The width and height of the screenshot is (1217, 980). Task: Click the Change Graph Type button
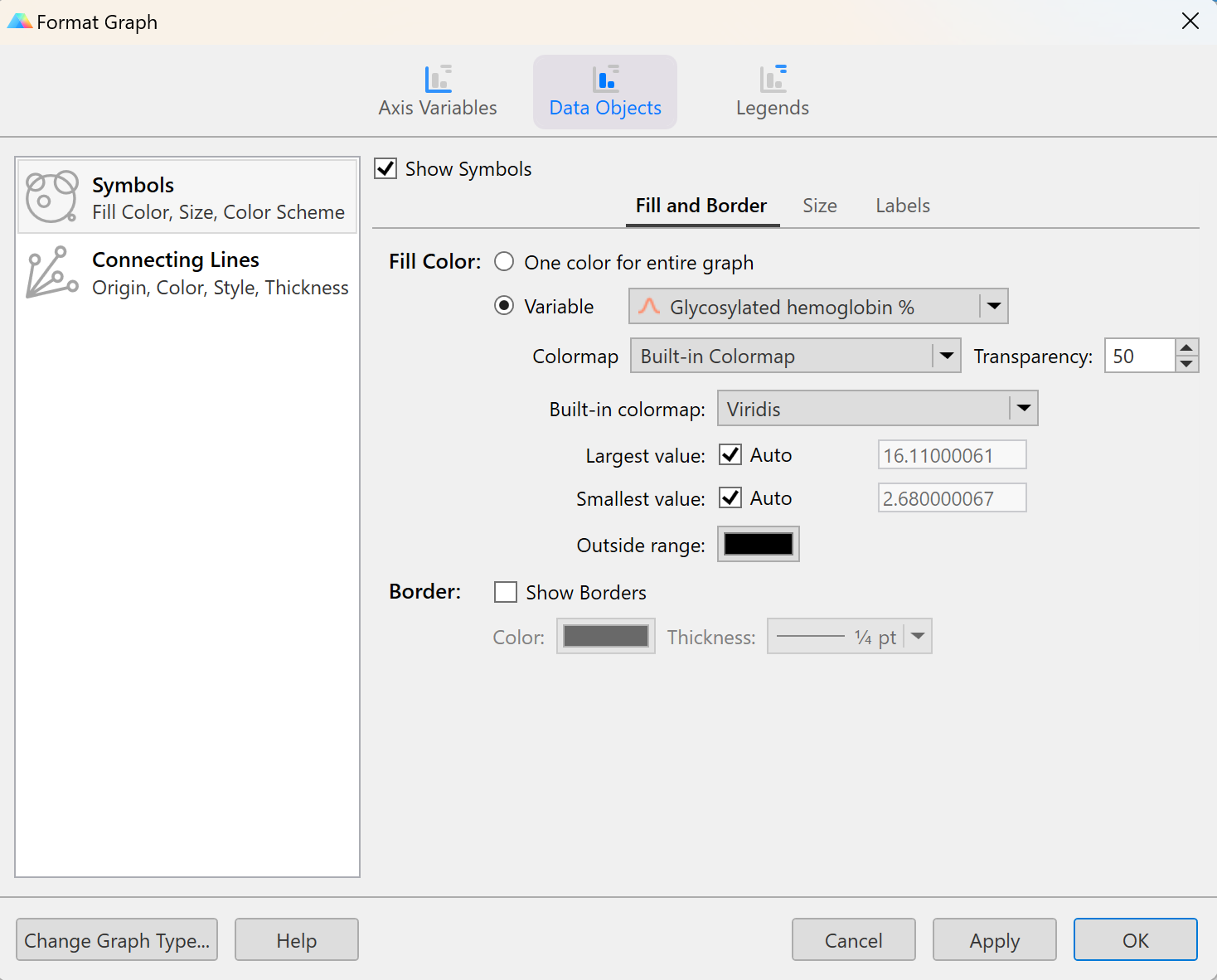point(117,940)
